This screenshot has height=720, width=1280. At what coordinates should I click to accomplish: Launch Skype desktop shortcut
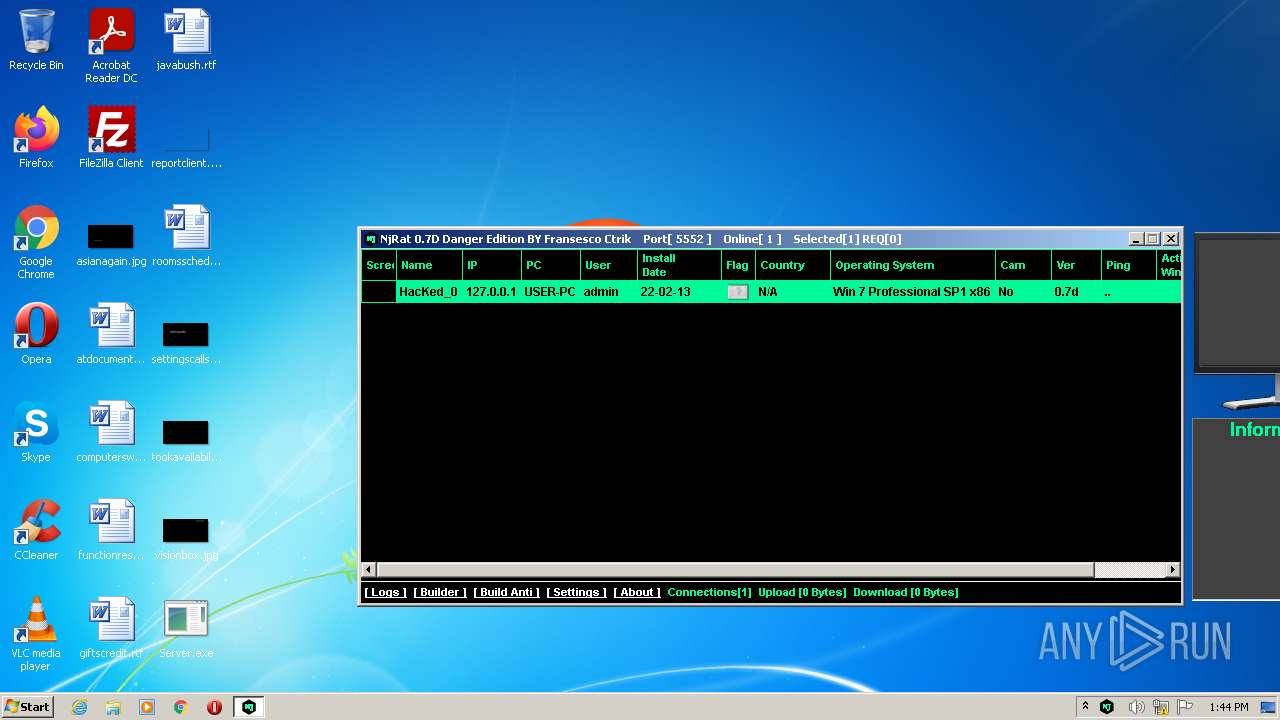coord(36,433)
